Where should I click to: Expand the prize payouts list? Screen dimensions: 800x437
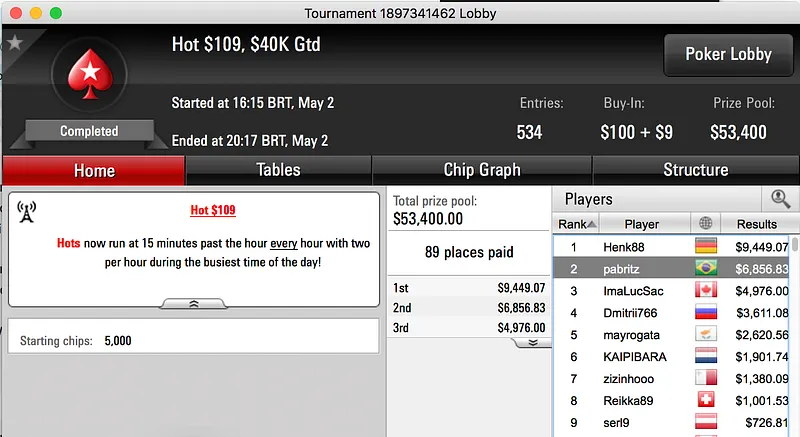(x=533, y=342)
